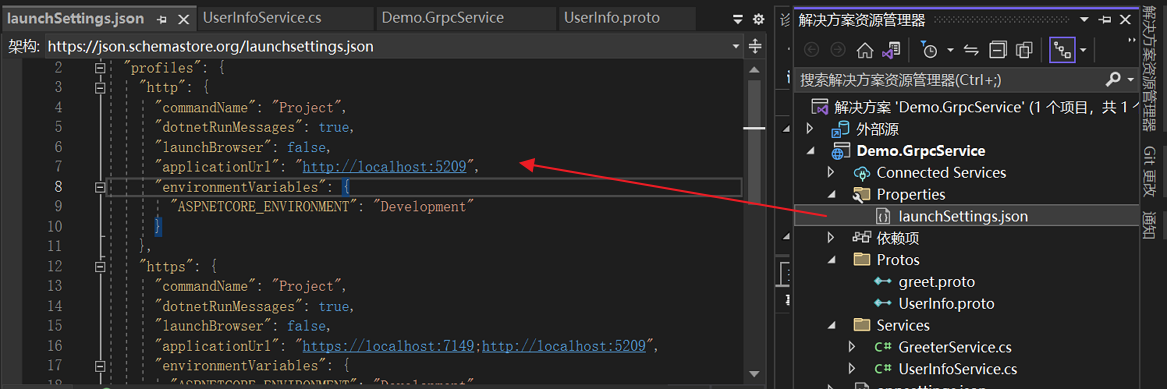Click the editor vertical scrollbar track
Viewport: 1167px width, 389px height.
[754, 223]
